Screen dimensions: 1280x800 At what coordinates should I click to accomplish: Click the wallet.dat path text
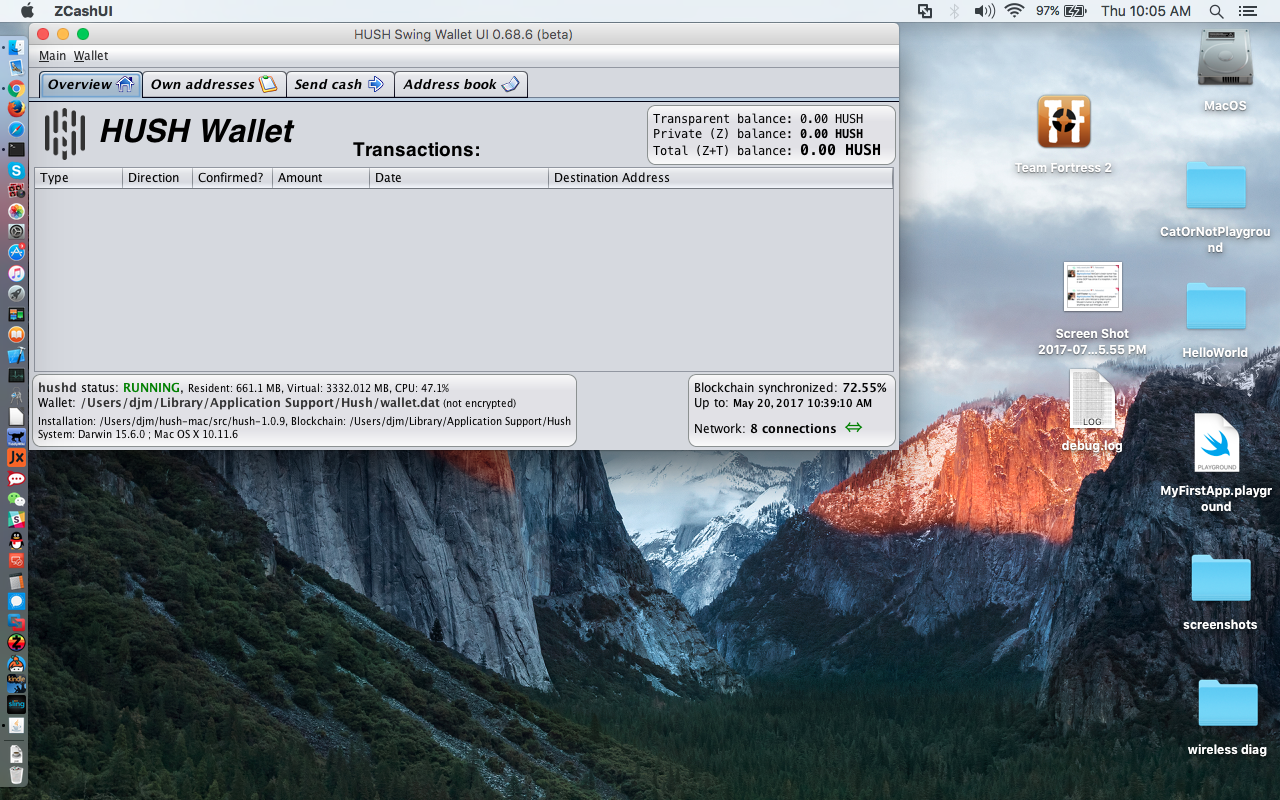coord(259,403)
